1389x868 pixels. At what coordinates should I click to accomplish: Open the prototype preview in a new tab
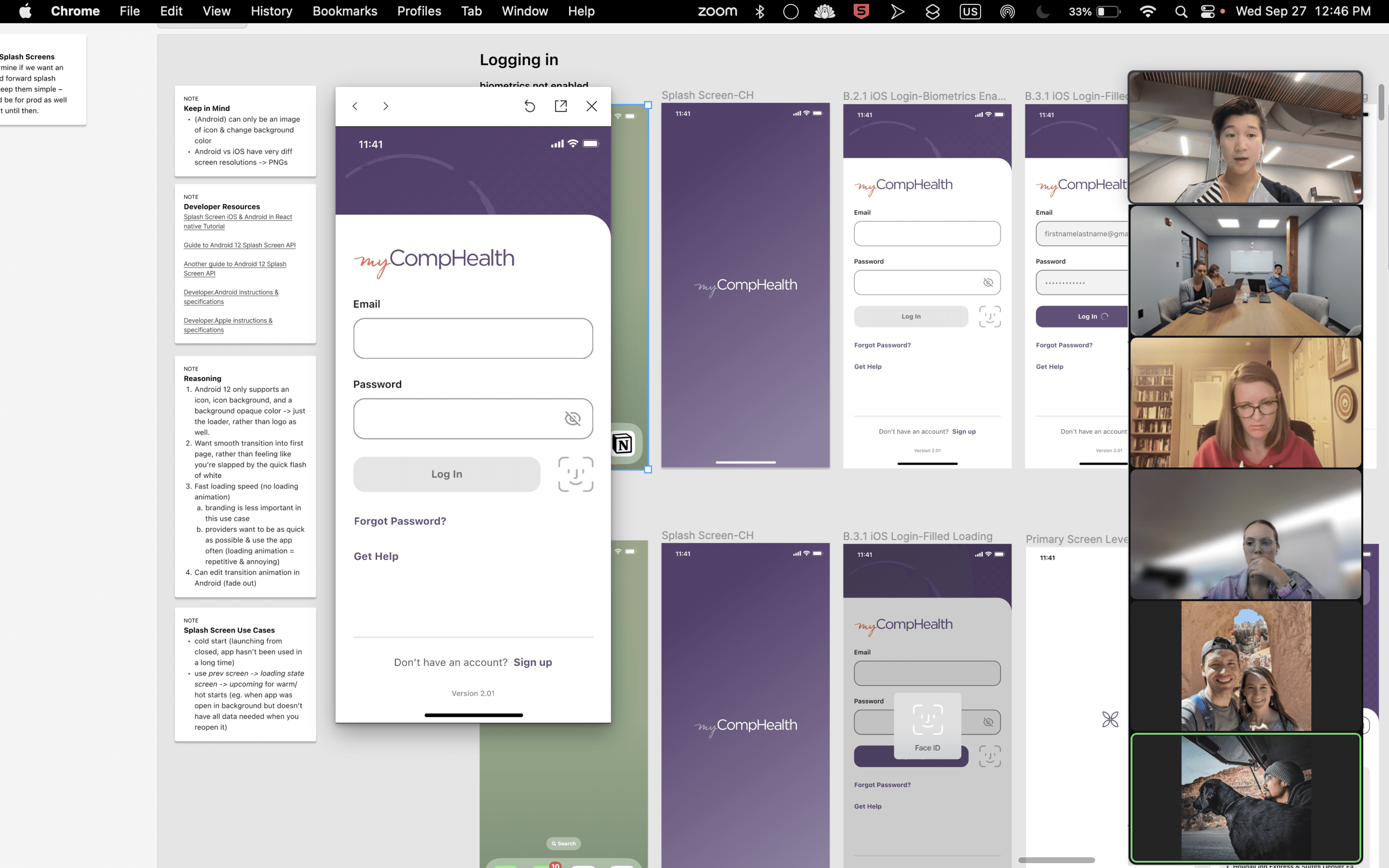pyautogui.click(x=561, y=106)
